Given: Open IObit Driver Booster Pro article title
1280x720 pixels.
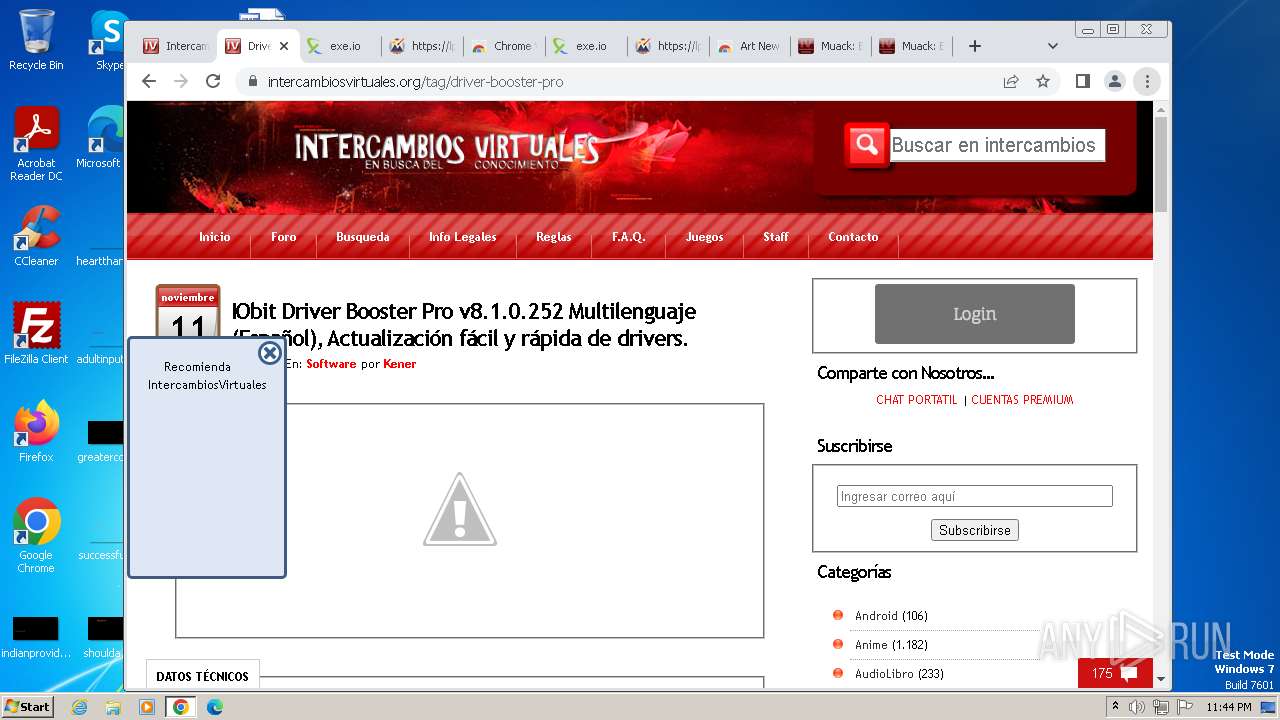Looking at the screenshot, I should [x=463, y=325].
